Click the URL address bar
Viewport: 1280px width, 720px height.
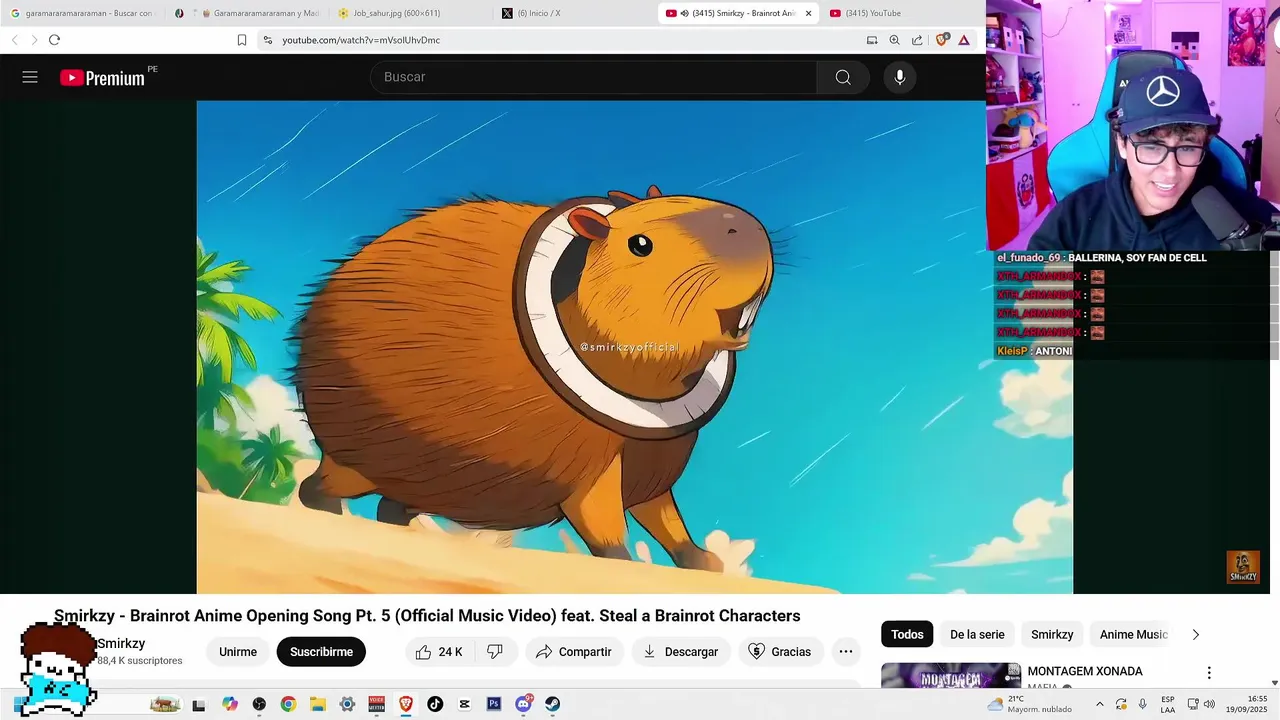pyautogui.click(x=560, y=40)
